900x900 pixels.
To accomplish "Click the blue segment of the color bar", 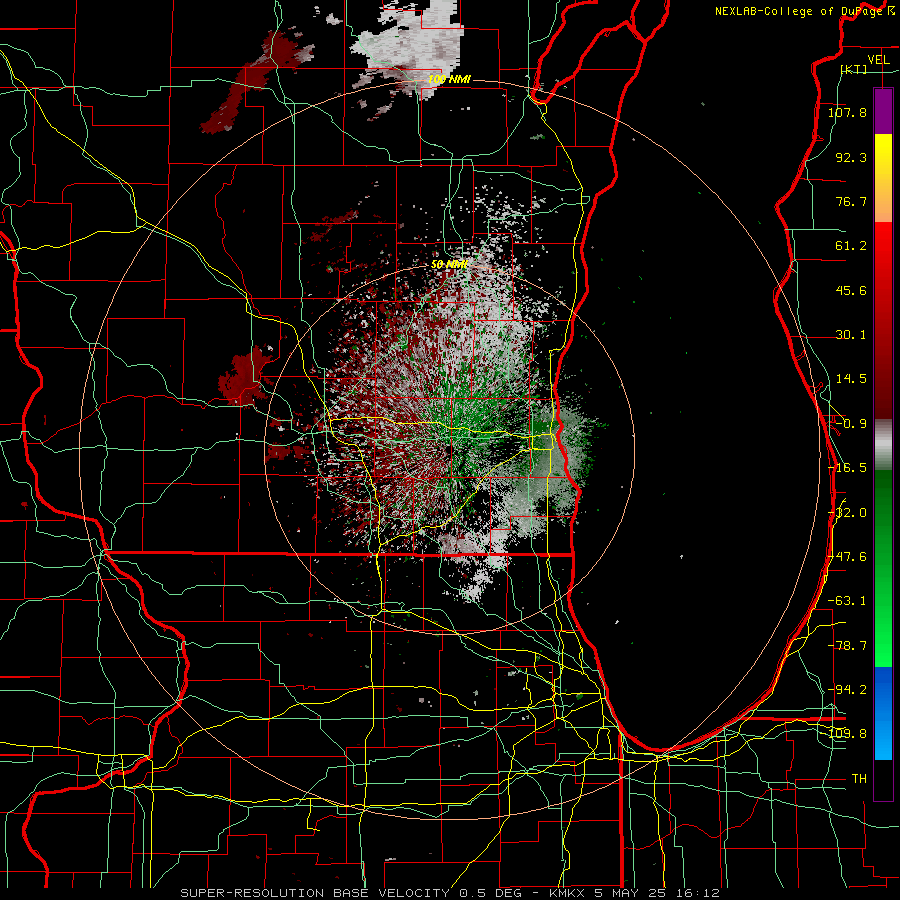I will [x=883, y=713].
